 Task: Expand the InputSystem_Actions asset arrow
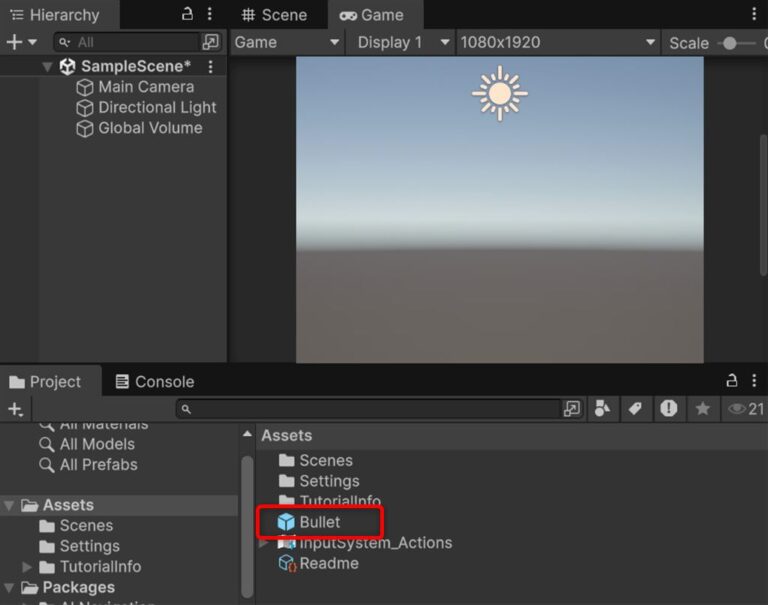pos(264,543)
